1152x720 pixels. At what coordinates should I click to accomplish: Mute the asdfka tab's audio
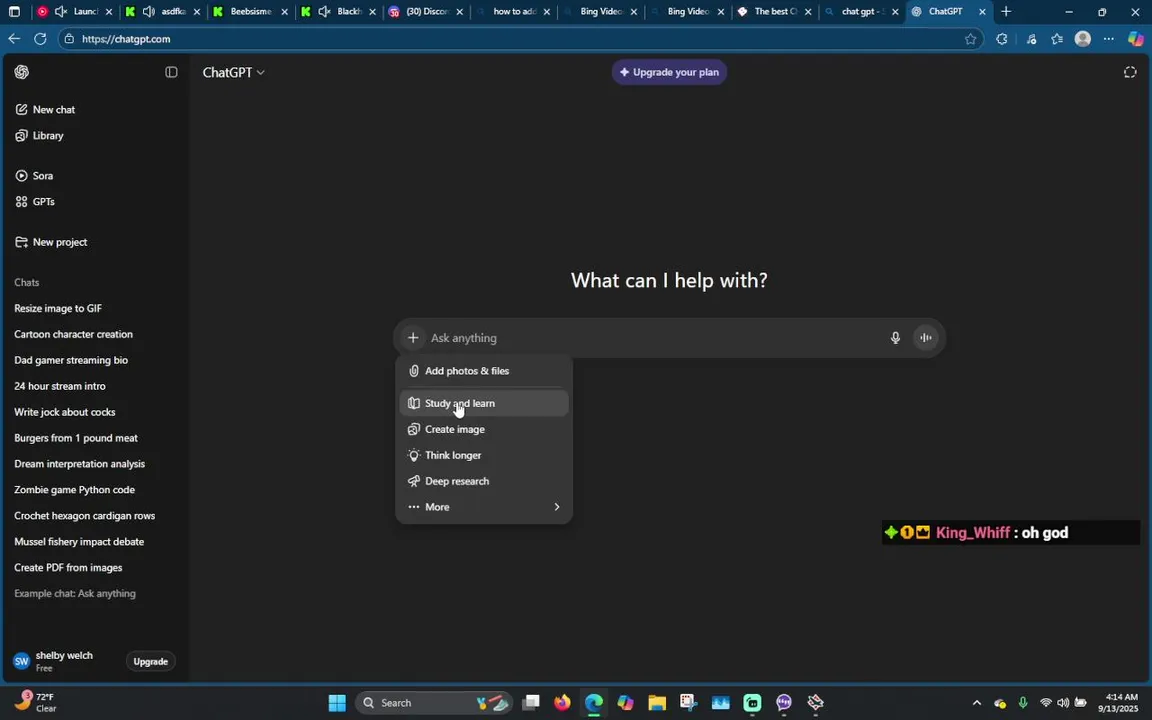148,12
